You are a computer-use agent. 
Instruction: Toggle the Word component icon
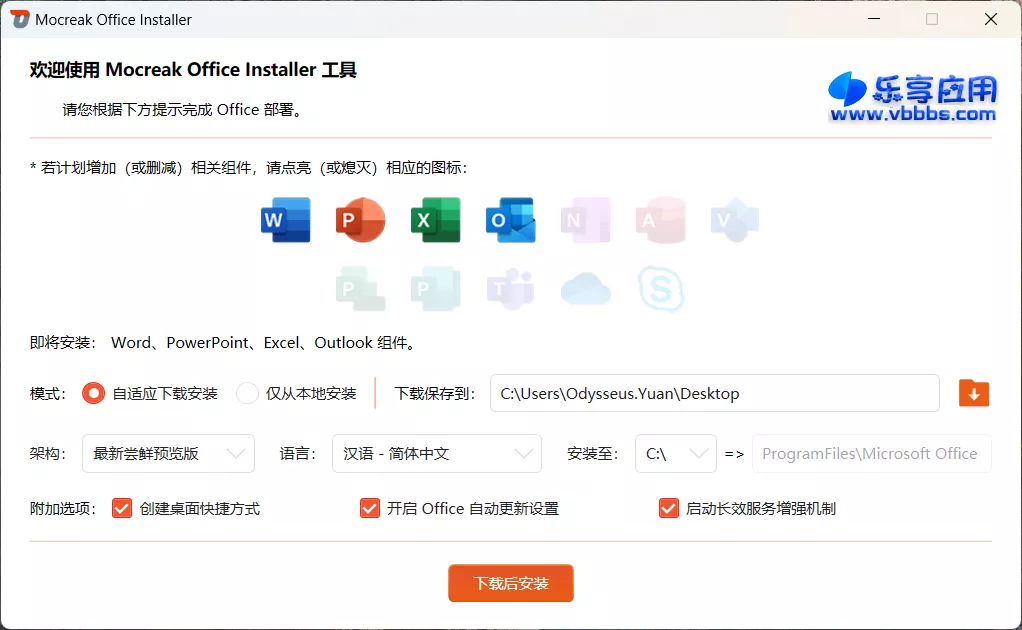[x=285, y=220]
